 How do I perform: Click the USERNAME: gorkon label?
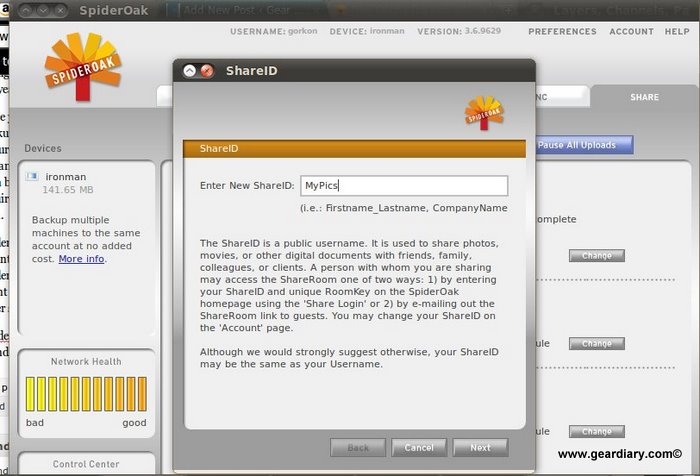coord(274,31)
